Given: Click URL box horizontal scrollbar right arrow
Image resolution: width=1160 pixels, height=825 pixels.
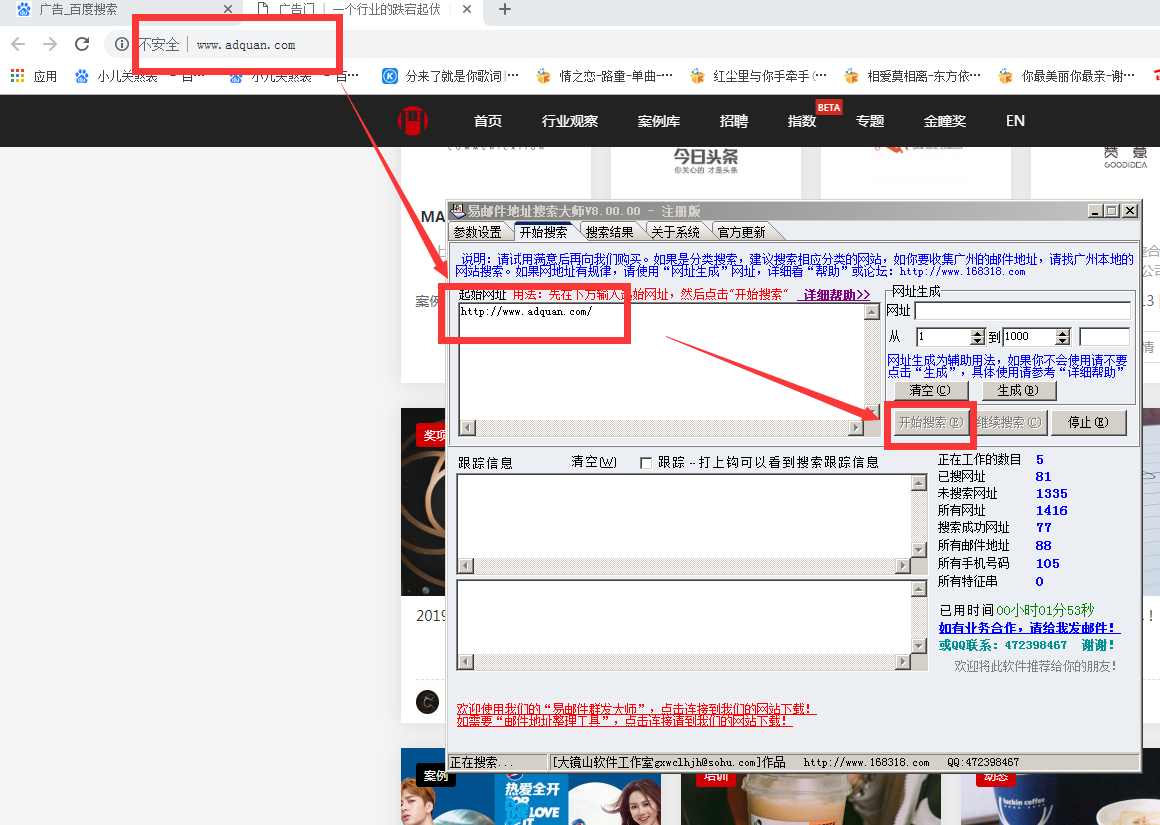Looking at the screenshot, I should 856,428.
